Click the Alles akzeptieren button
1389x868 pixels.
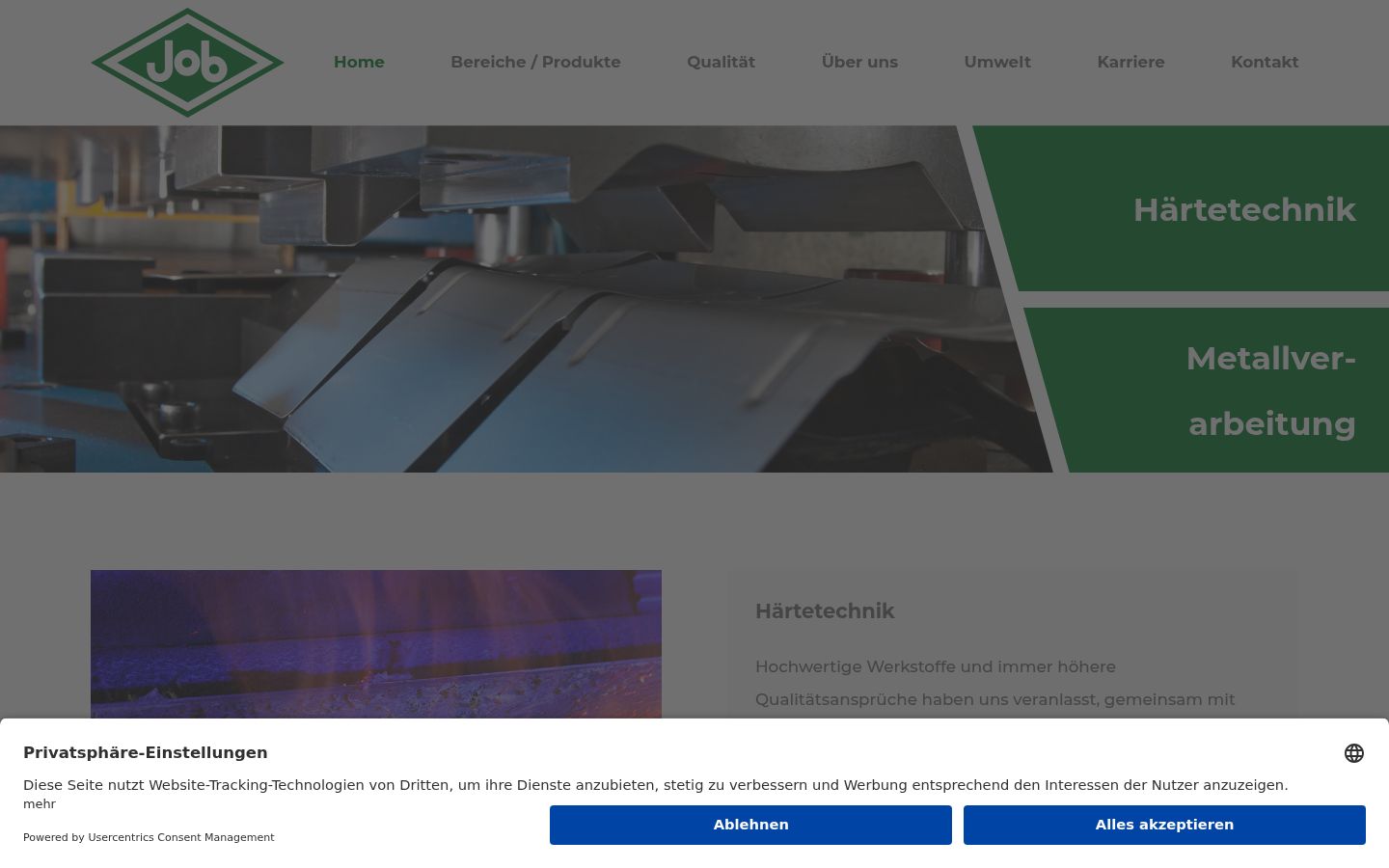click(1164, 825)
